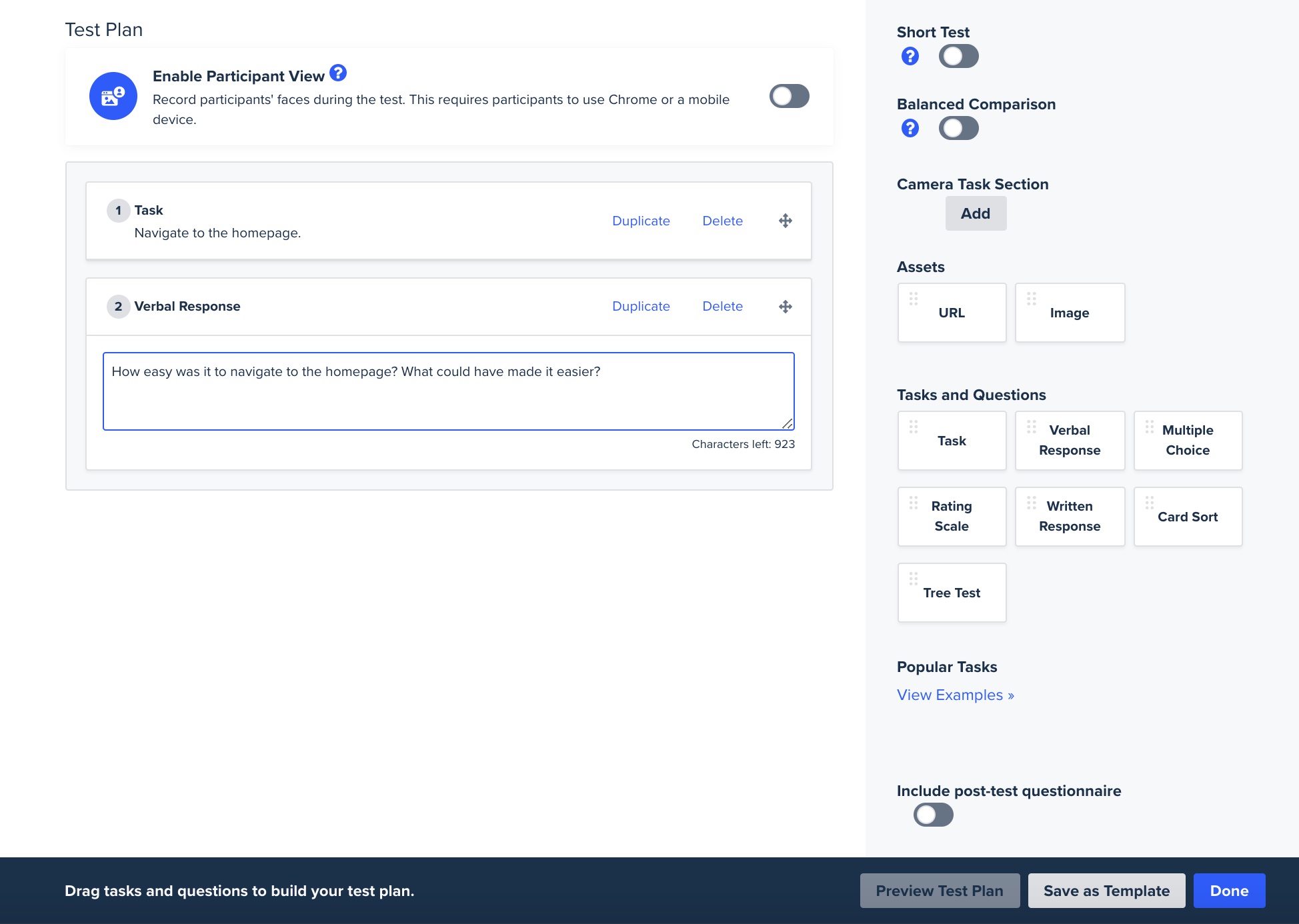Click Tree Test card drag handle
Viewport: 1299px width, 924px height.
[914, 579]
